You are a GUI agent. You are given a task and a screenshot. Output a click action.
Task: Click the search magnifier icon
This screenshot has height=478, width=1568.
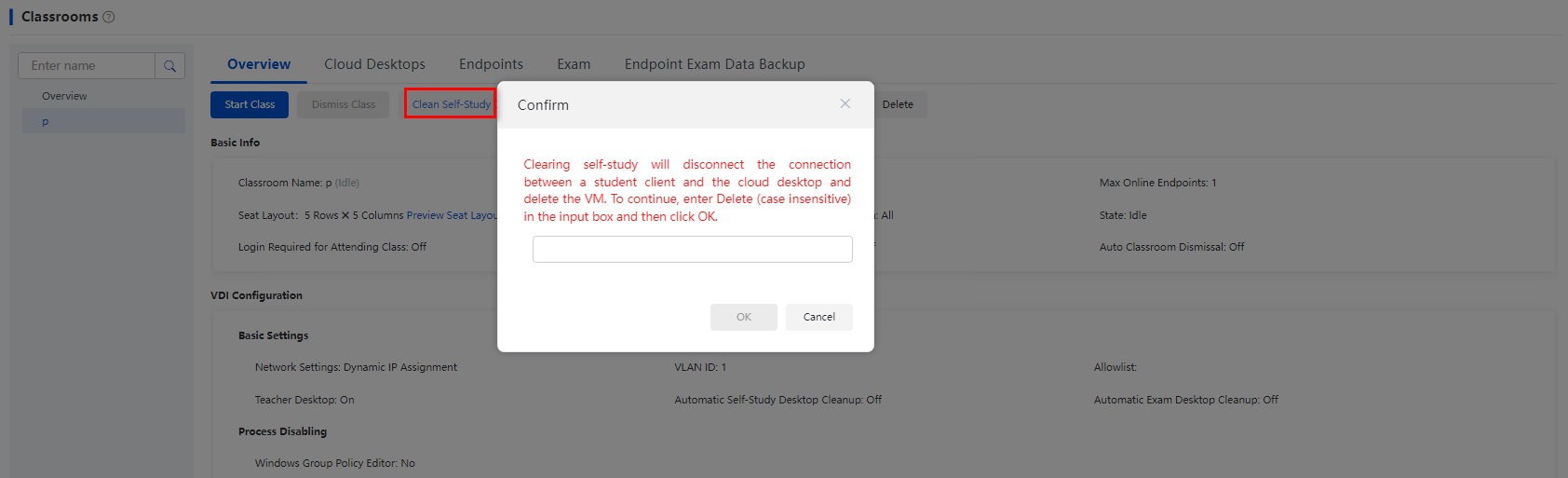tap(169, 65)
